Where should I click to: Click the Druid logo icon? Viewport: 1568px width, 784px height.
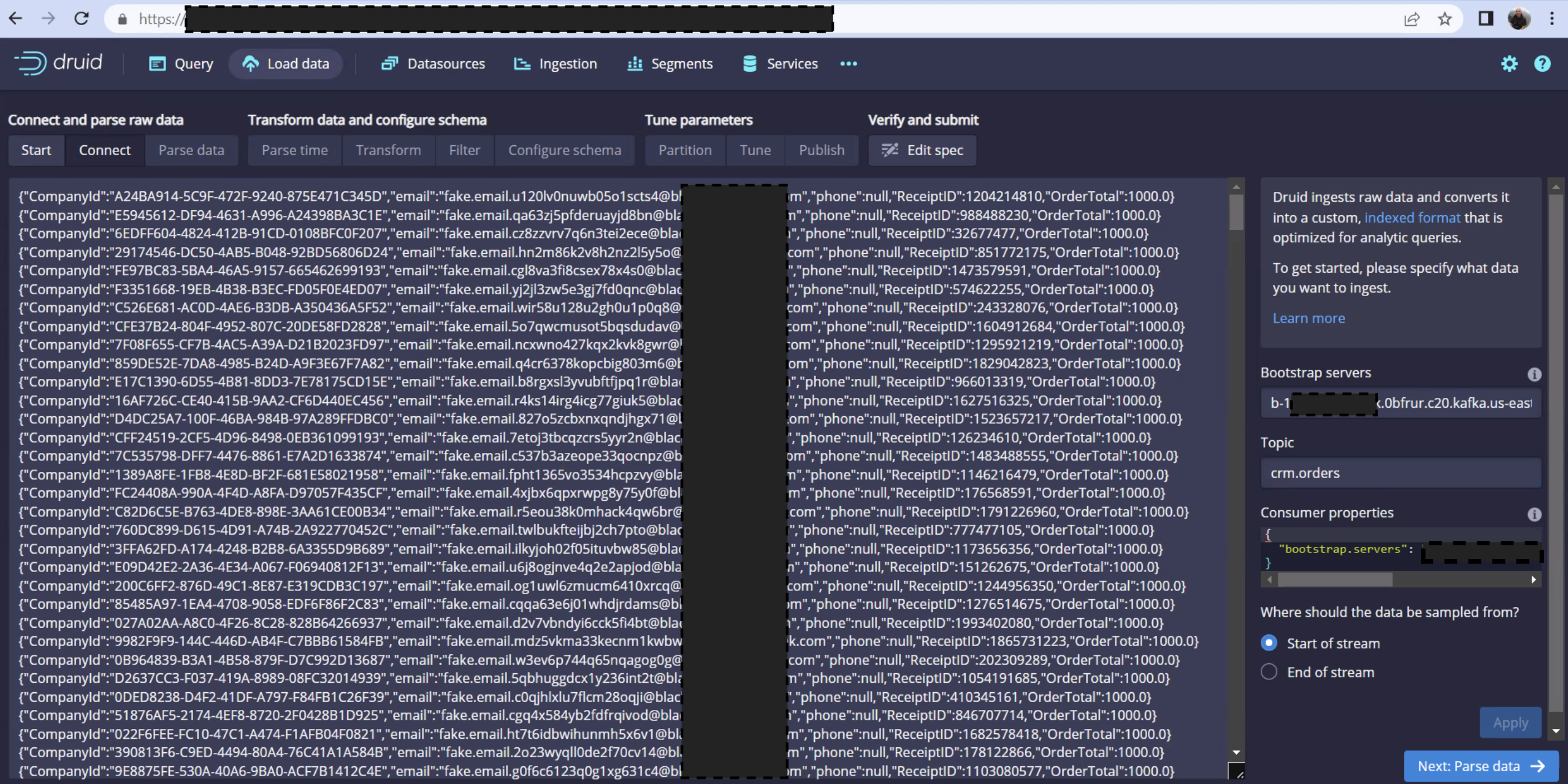31,63
